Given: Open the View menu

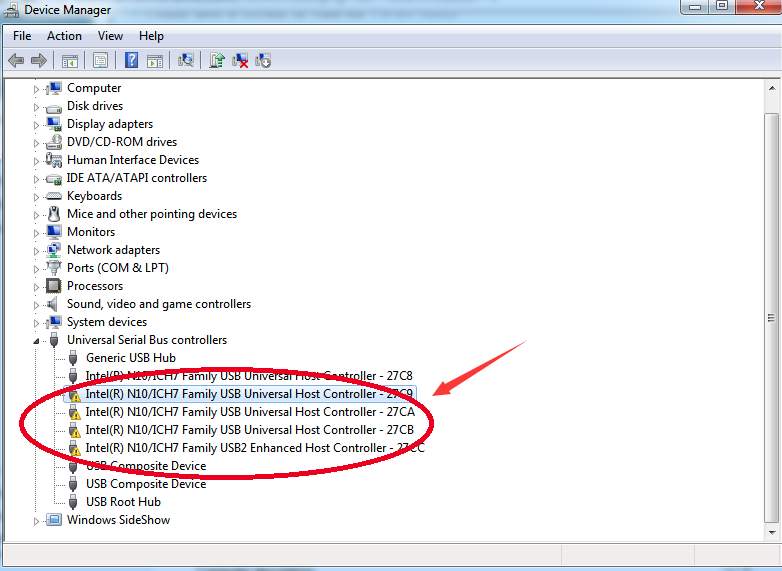Looking at the screenshot, I should (110, 36).
